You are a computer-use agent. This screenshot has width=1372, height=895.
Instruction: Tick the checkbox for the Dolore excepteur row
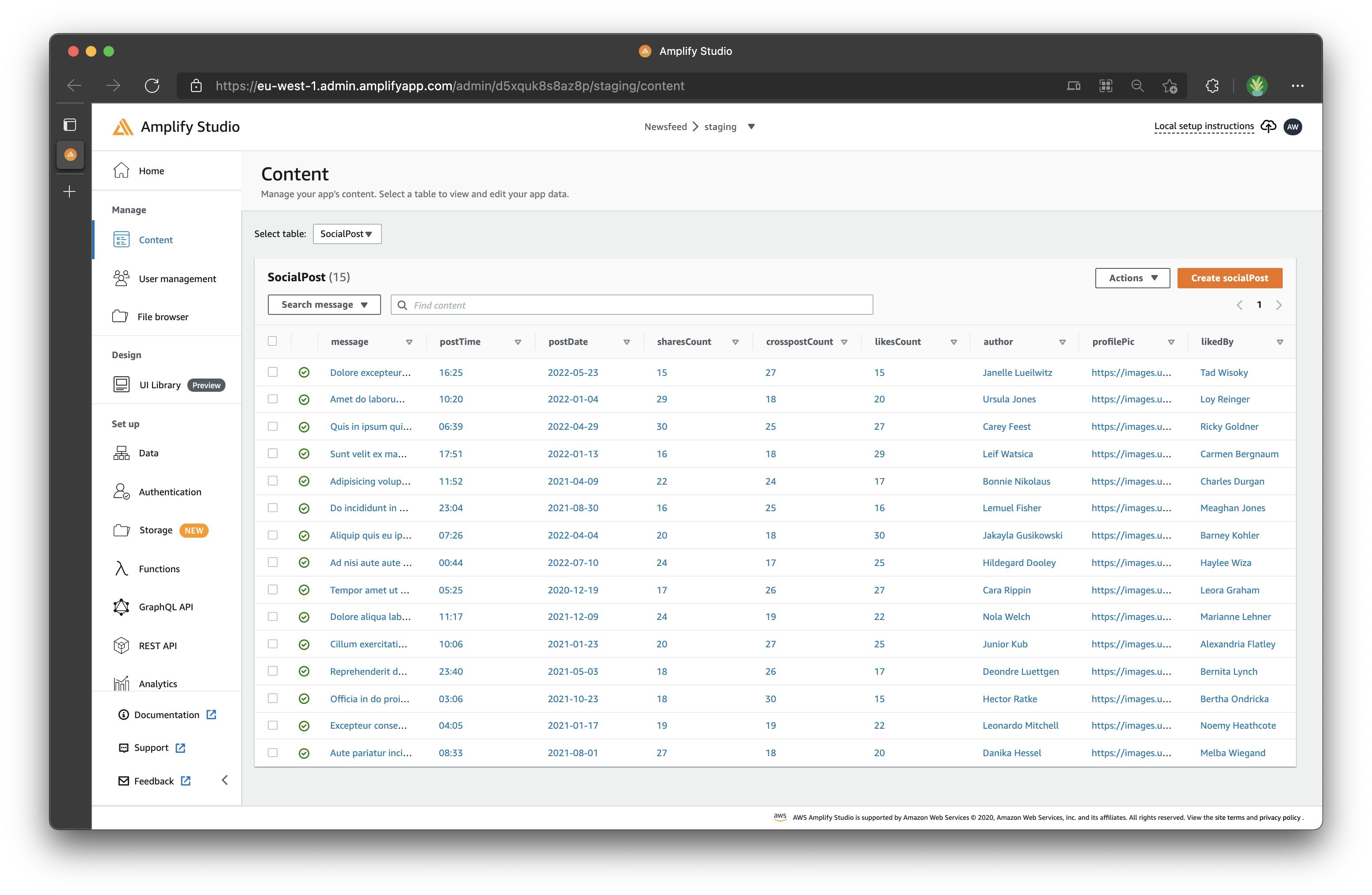click(273, 372)
